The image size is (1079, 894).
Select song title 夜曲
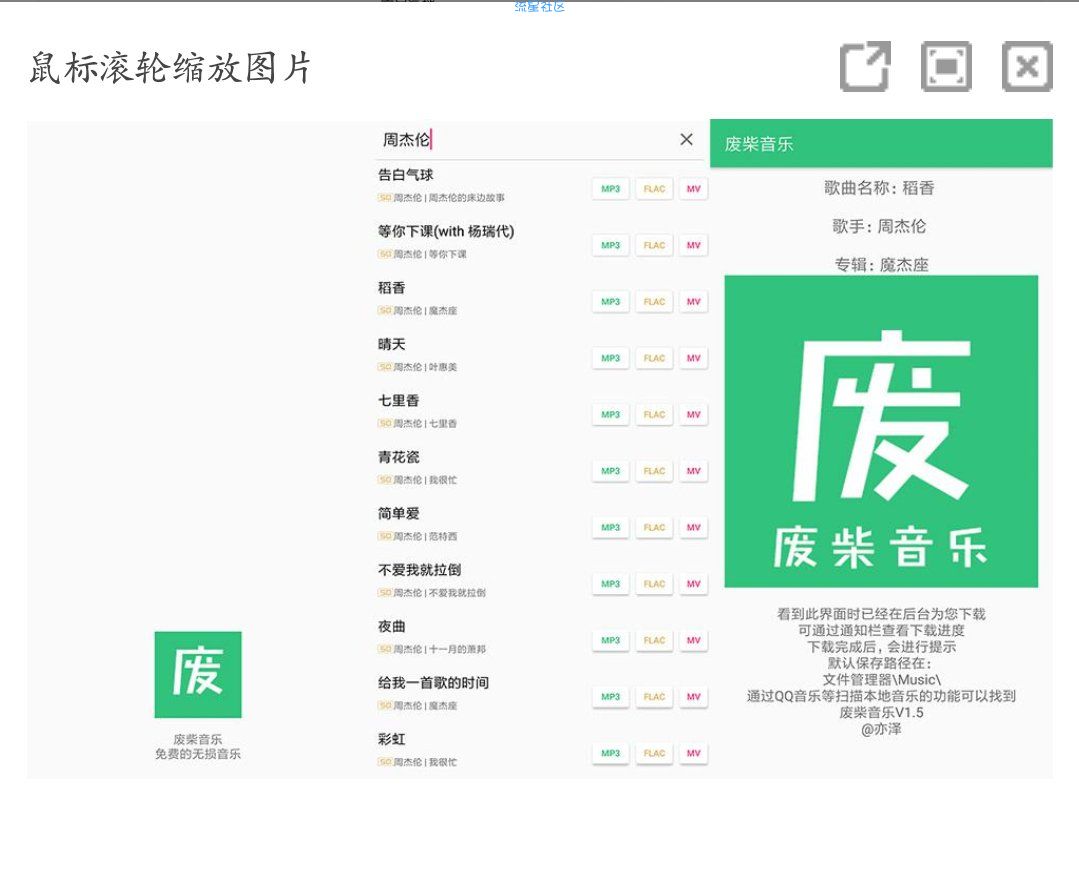pyautogui.click(x=392, y=626)
